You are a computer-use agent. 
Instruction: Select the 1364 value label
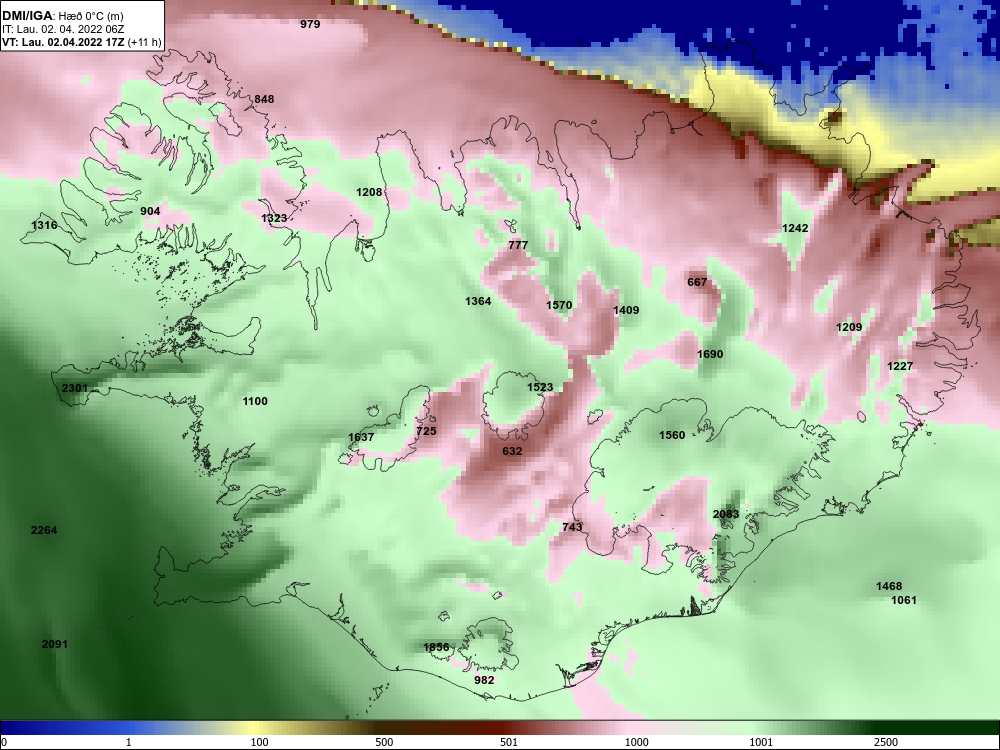coord(478,301)
